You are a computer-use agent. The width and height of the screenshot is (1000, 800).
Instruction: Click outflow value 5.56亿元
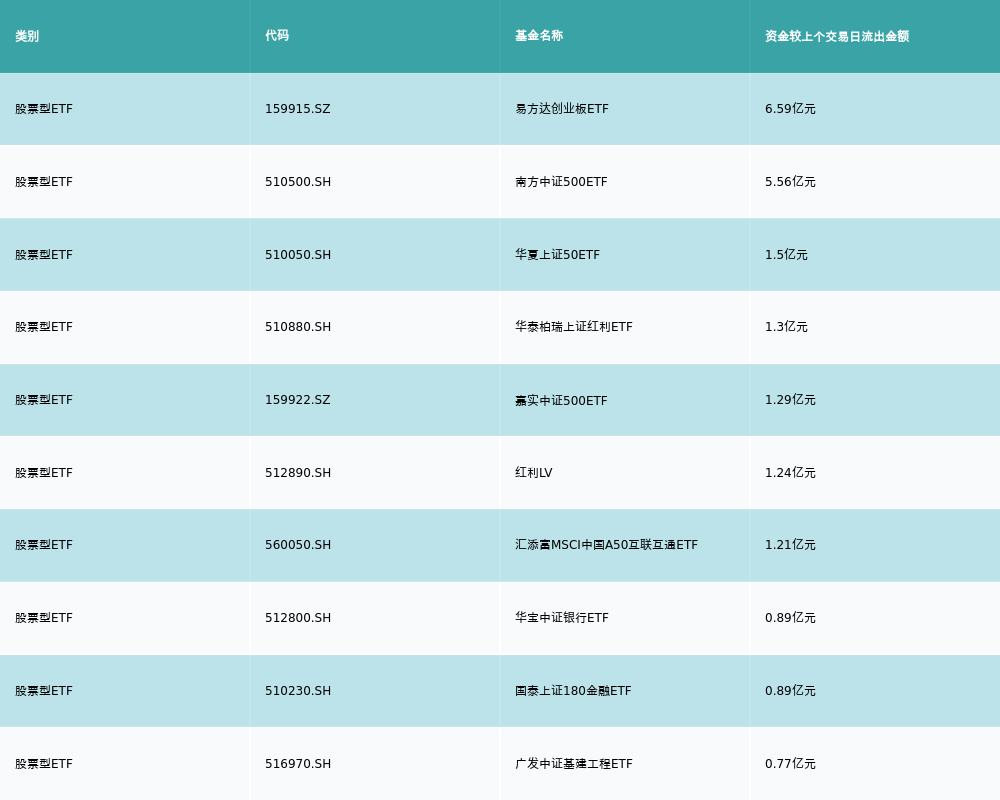coord(790,182)
